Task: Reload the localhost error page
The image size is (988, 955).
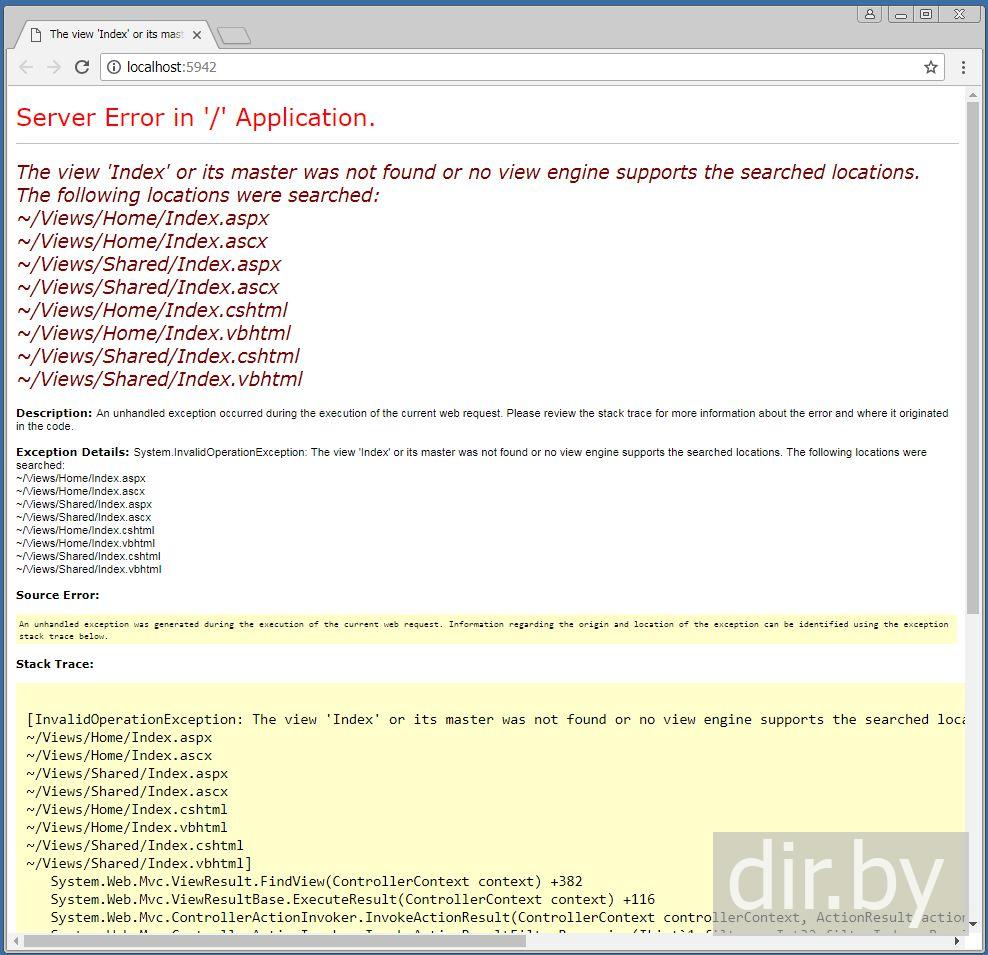Action: (82, 67)
